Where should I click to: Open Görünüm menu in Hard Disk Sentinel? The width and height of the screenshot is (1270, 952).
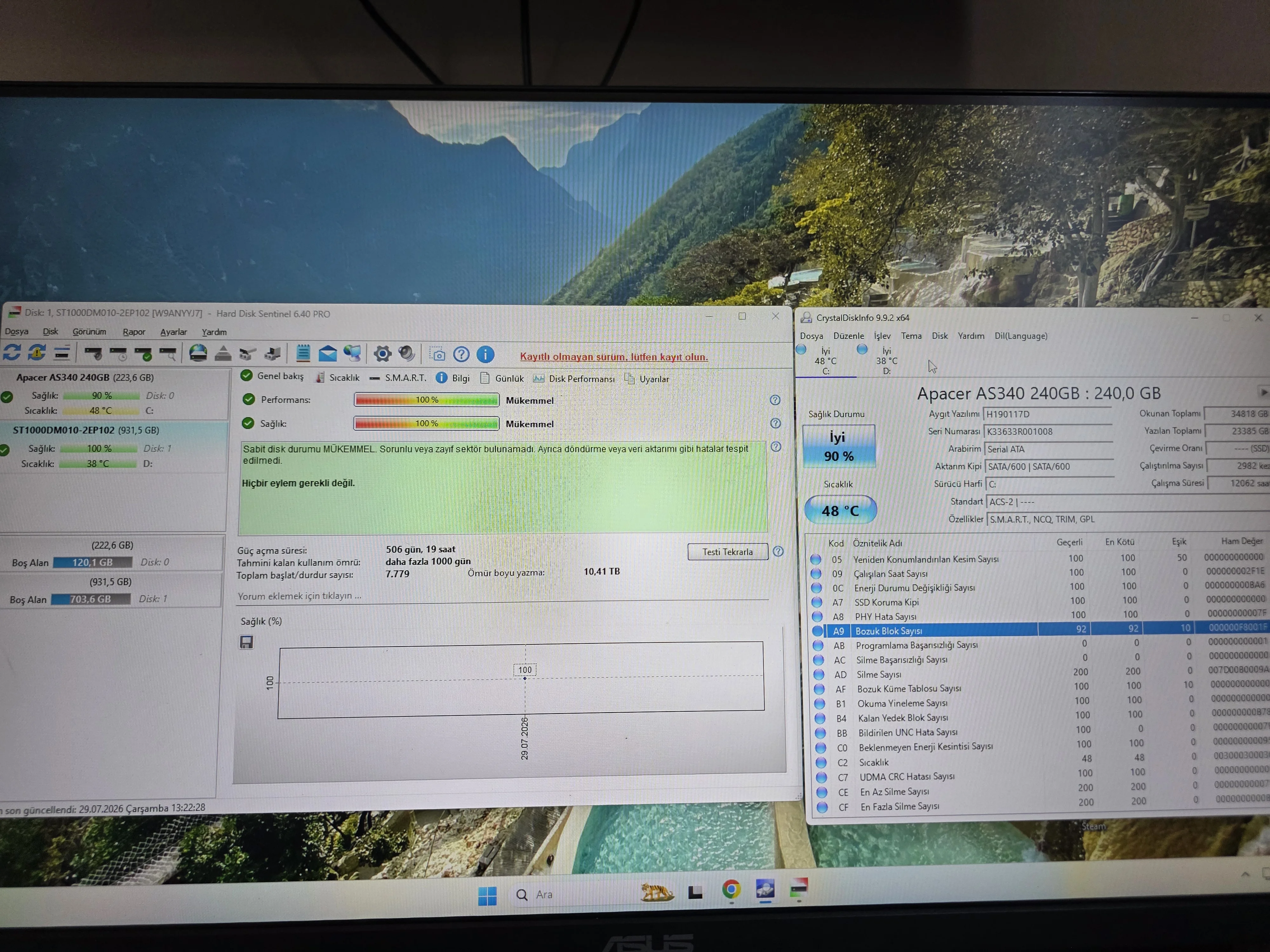(89, 332)
